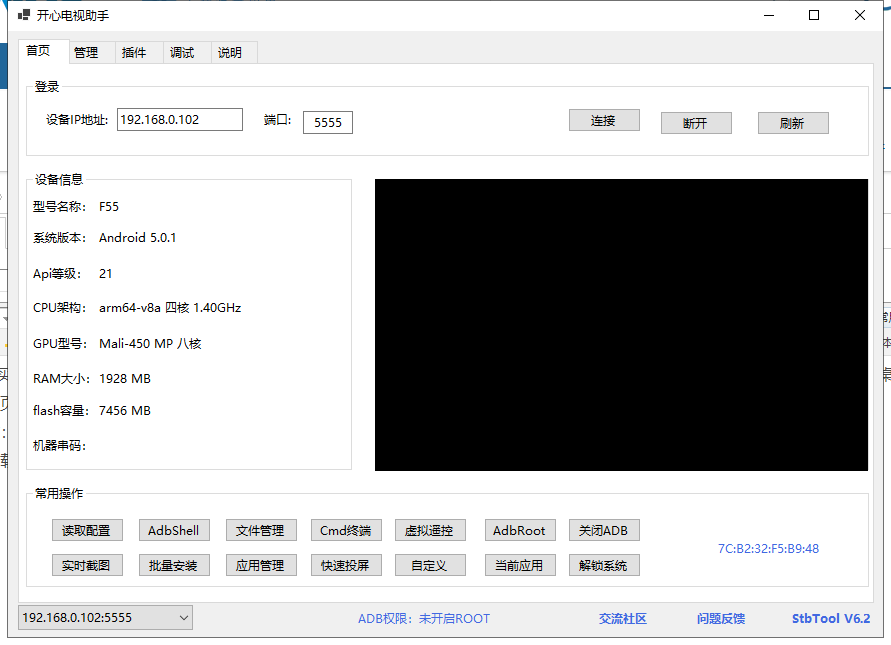Show the 当前应用
Screen dimensions: 891x645
[521, 565]
